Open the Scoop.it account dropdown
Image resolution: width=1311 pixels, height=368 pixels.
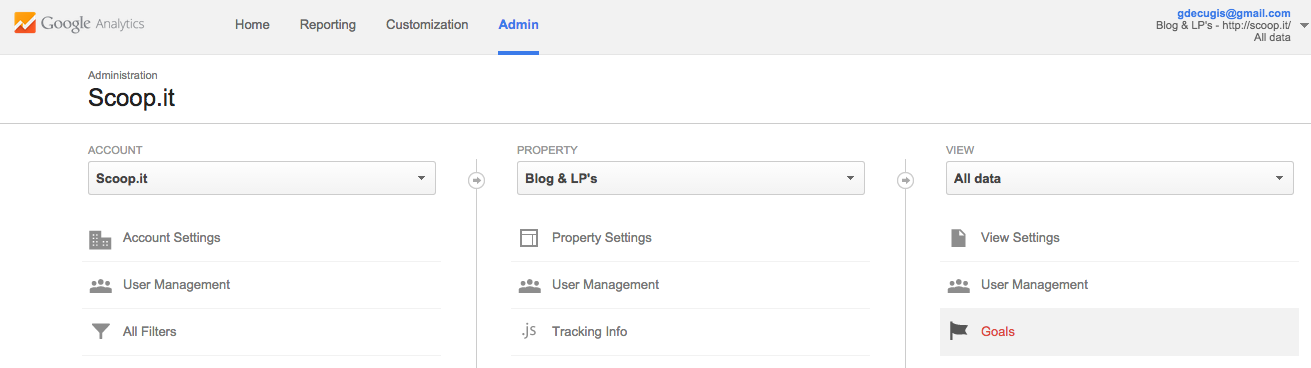262,178
